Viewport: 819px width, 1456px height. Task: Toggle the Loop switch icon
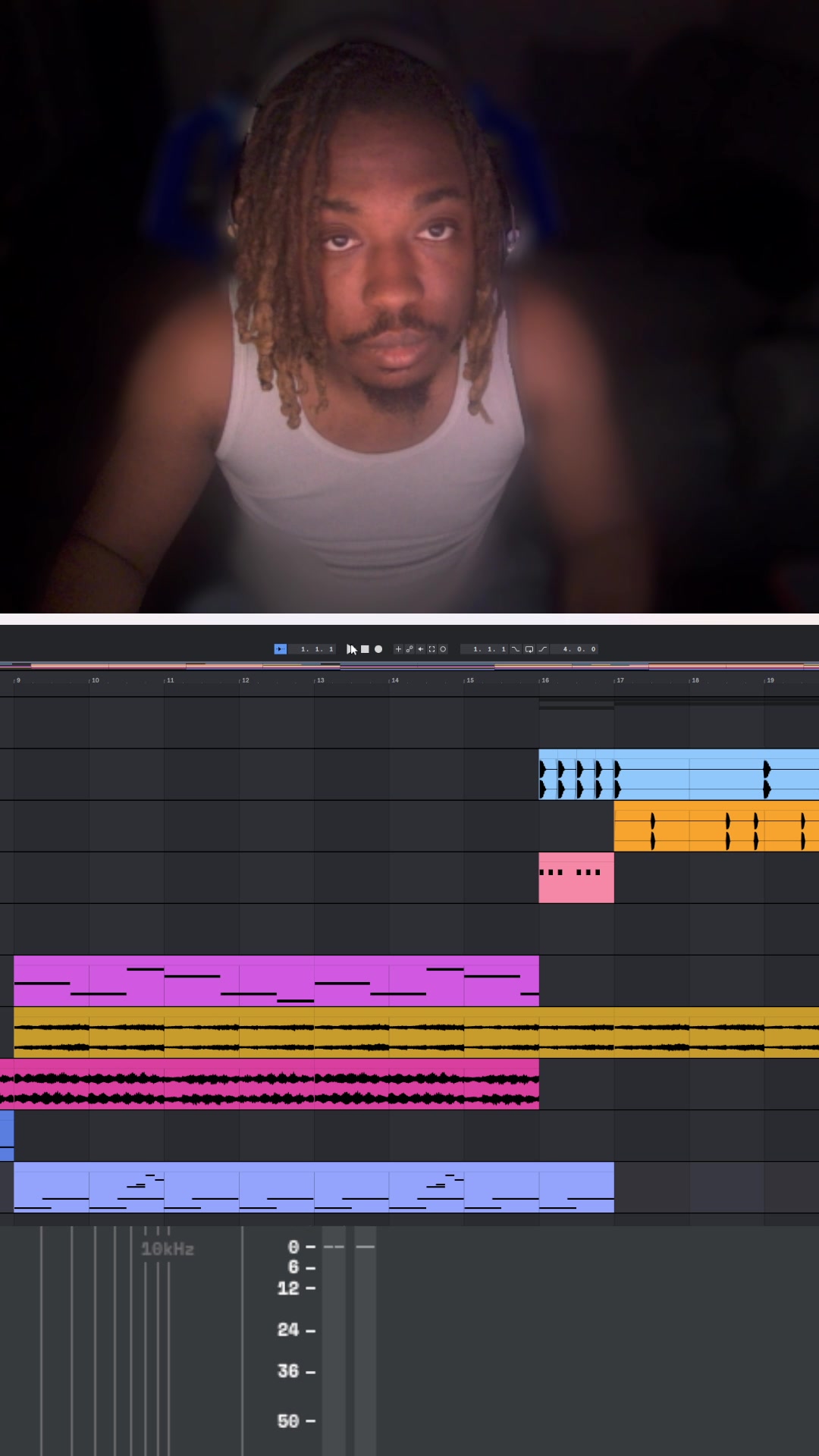[529, 649]
